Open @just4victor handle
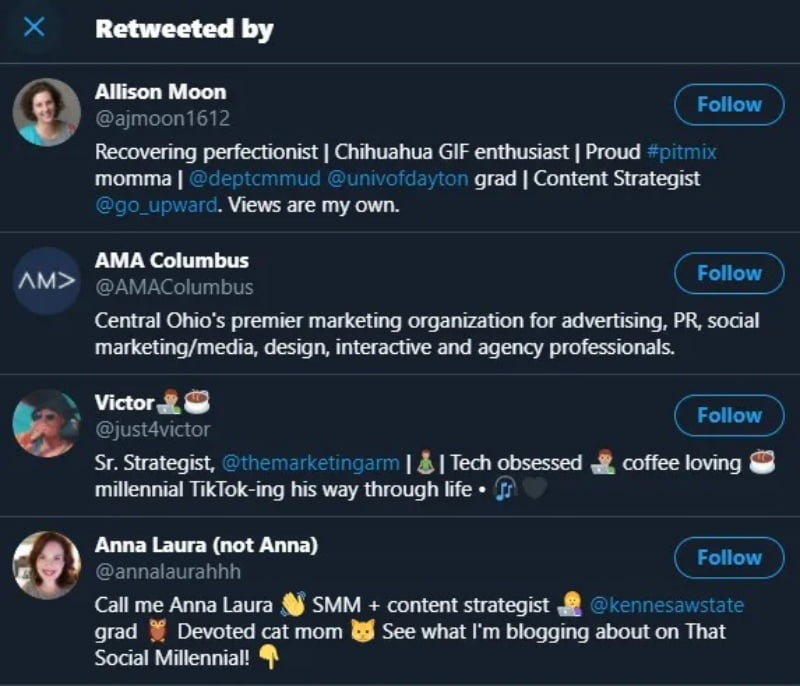 click(x=153, y=429)
